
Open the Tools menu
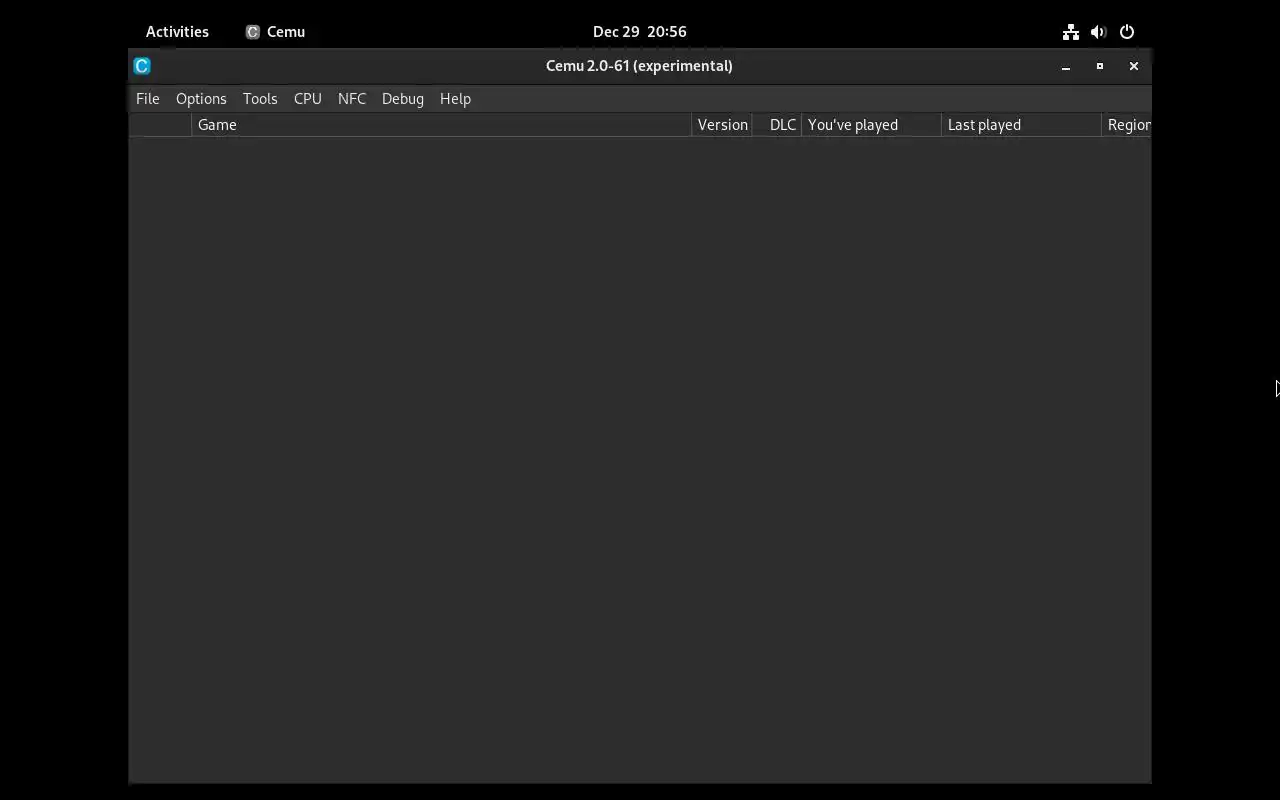[x=260, y=99]
